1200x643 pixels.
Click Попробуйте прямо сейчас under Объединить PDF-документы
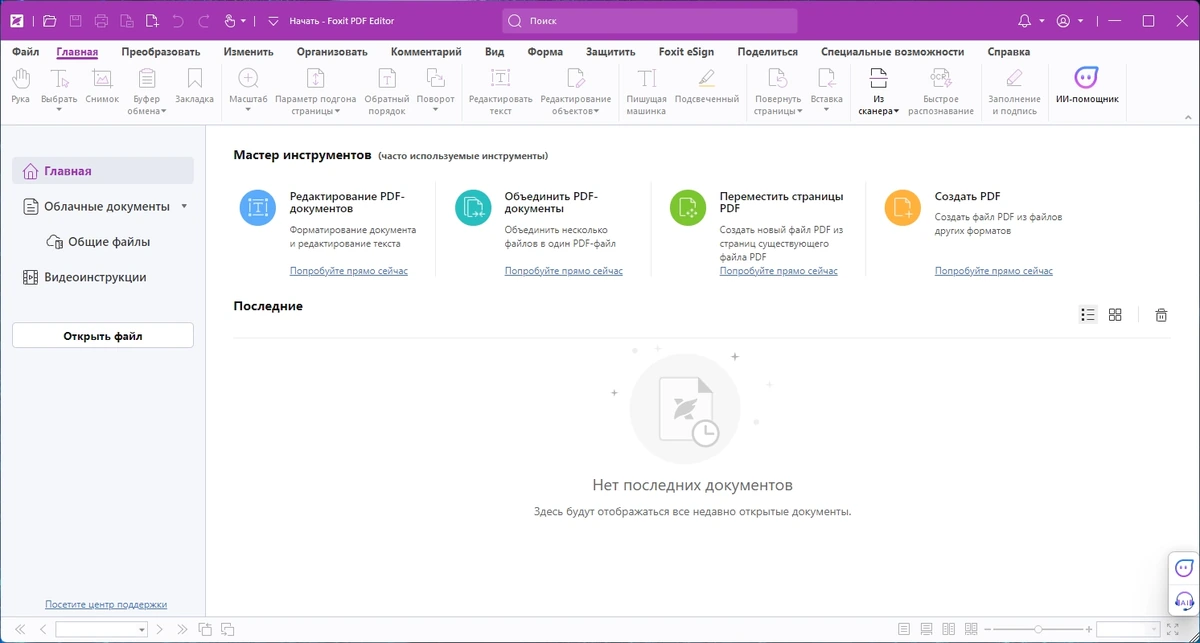point(564,271)
